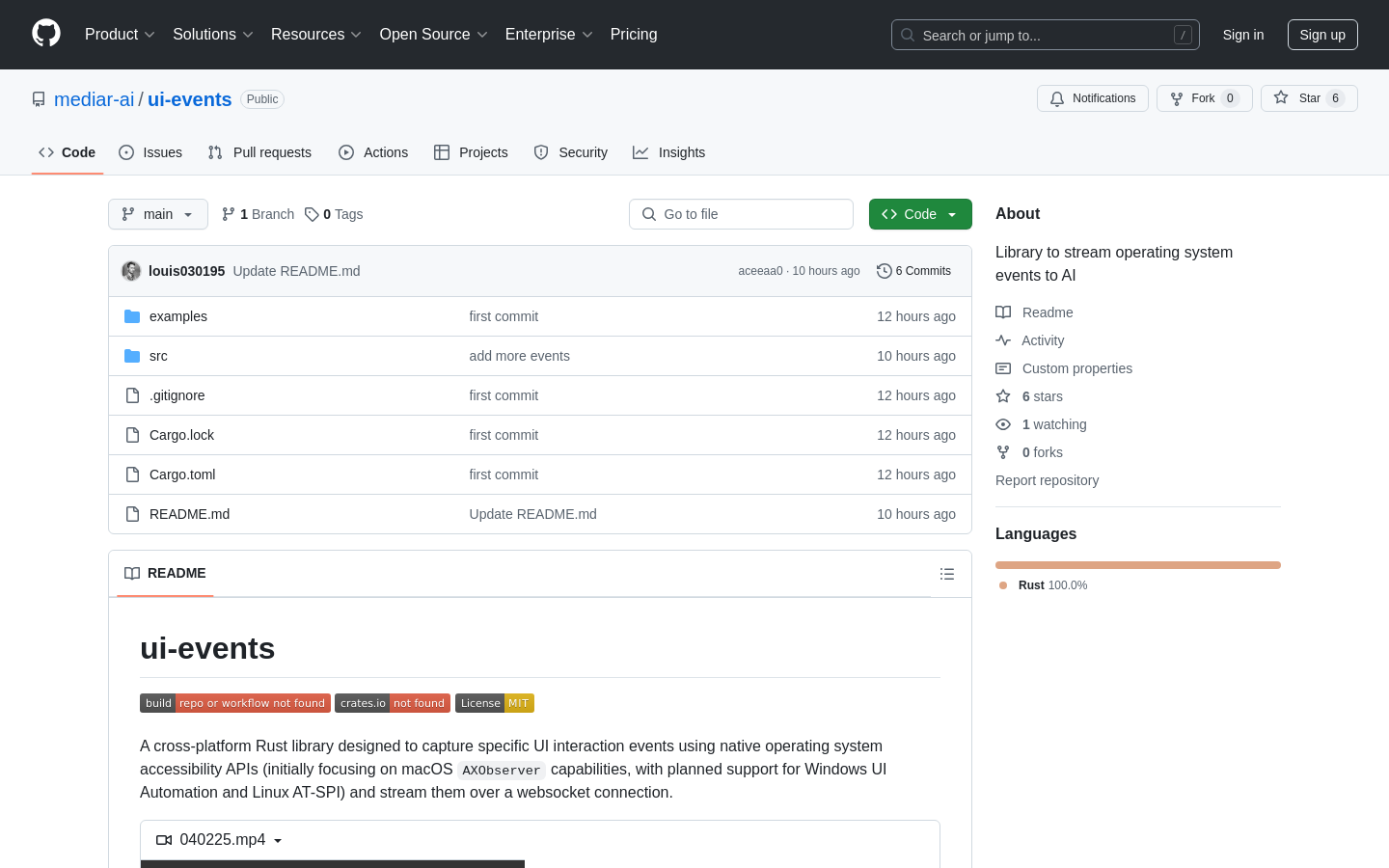Click the tag icon beside 0 Tags
The height and width of the screenshot is (868, 1389).
[x=312, y=214]
